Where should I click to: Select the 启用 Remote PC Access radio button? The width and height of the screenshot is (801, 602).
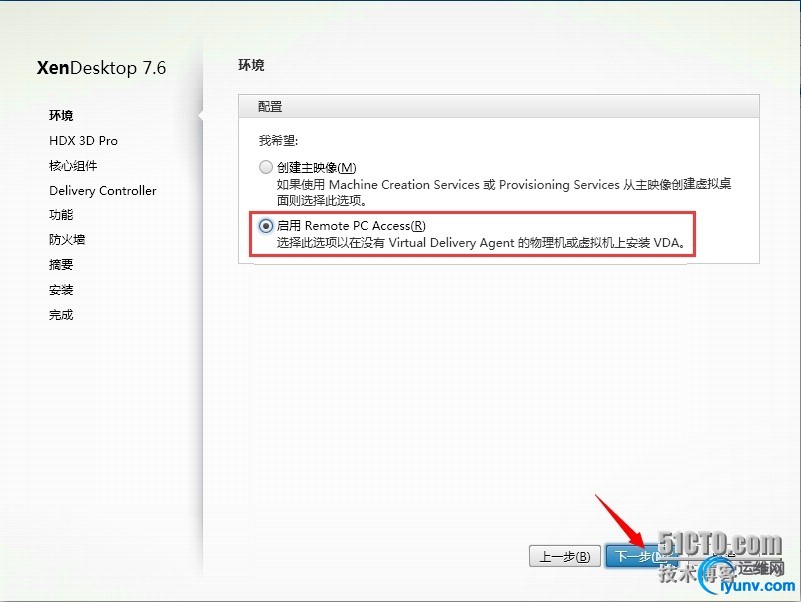pyautogui.click(x=266, y=226)
